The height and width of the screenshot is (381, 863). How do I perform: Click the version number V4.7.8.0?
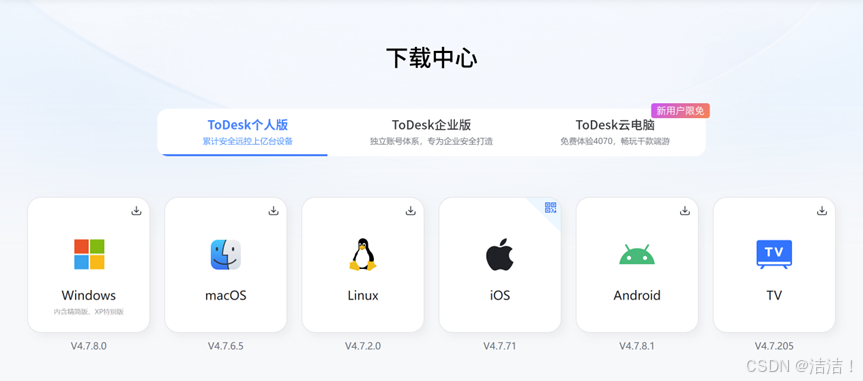89,346
